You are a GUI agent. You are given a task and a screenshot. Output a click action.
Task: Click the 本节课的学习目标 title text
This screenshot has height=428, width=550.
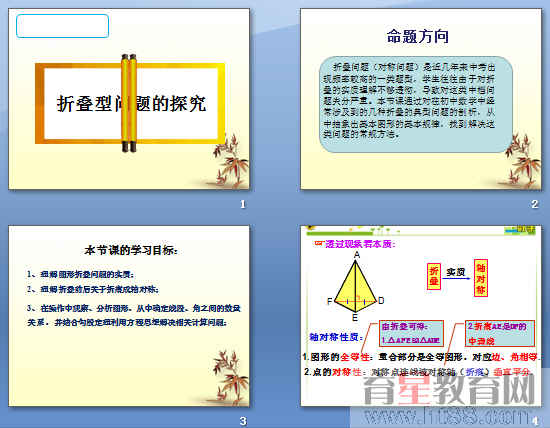point(131,250)
